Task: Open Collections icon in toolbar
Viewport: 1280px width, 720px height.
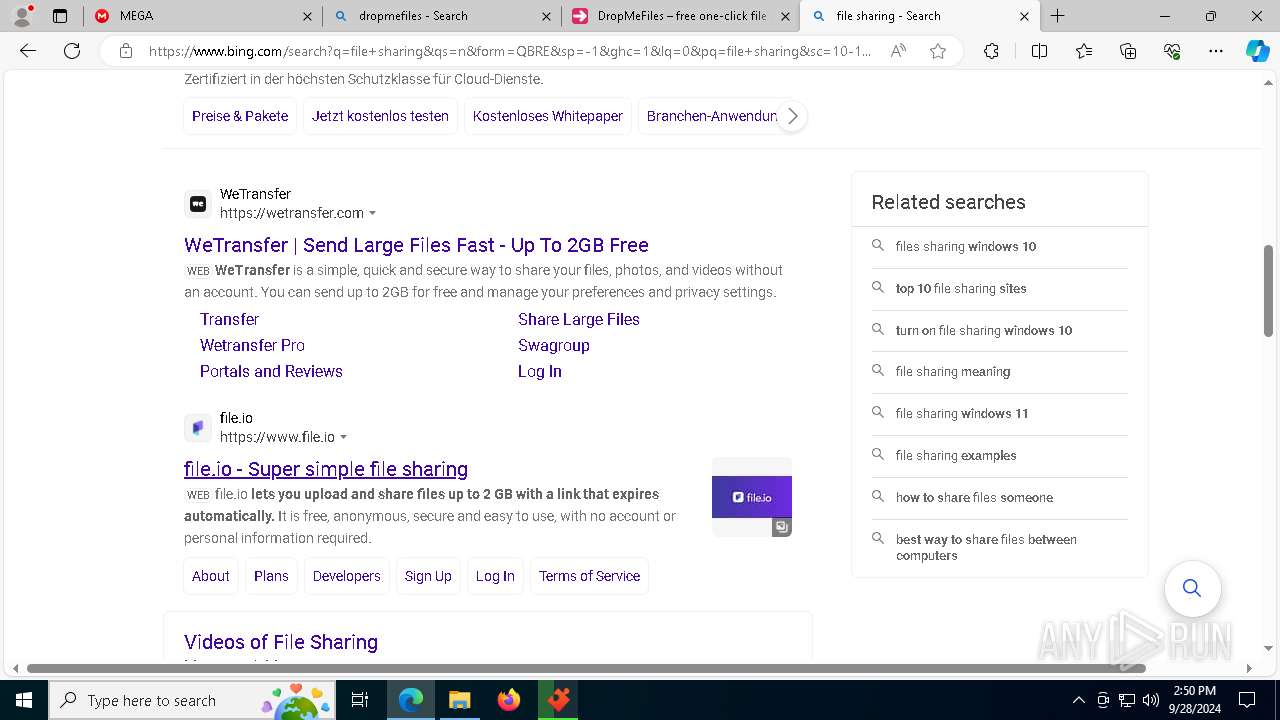Action: [x=1128, y=51]
